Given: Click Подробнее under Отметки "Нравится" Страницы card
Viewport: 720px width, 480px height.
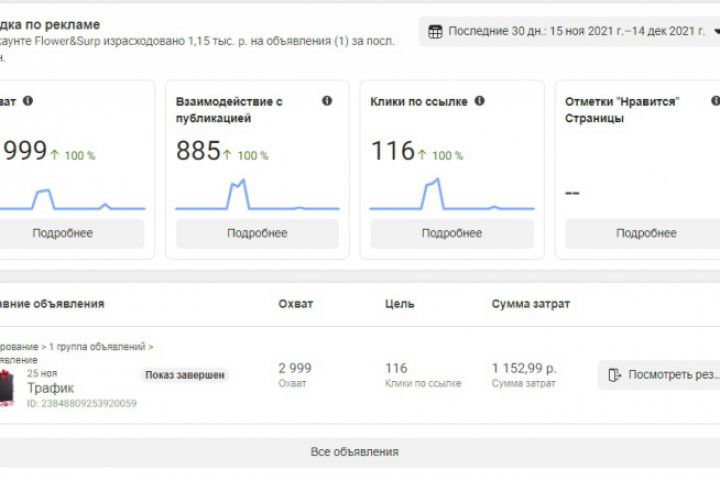Looking at the screenshot, I should tap(643, 233).
